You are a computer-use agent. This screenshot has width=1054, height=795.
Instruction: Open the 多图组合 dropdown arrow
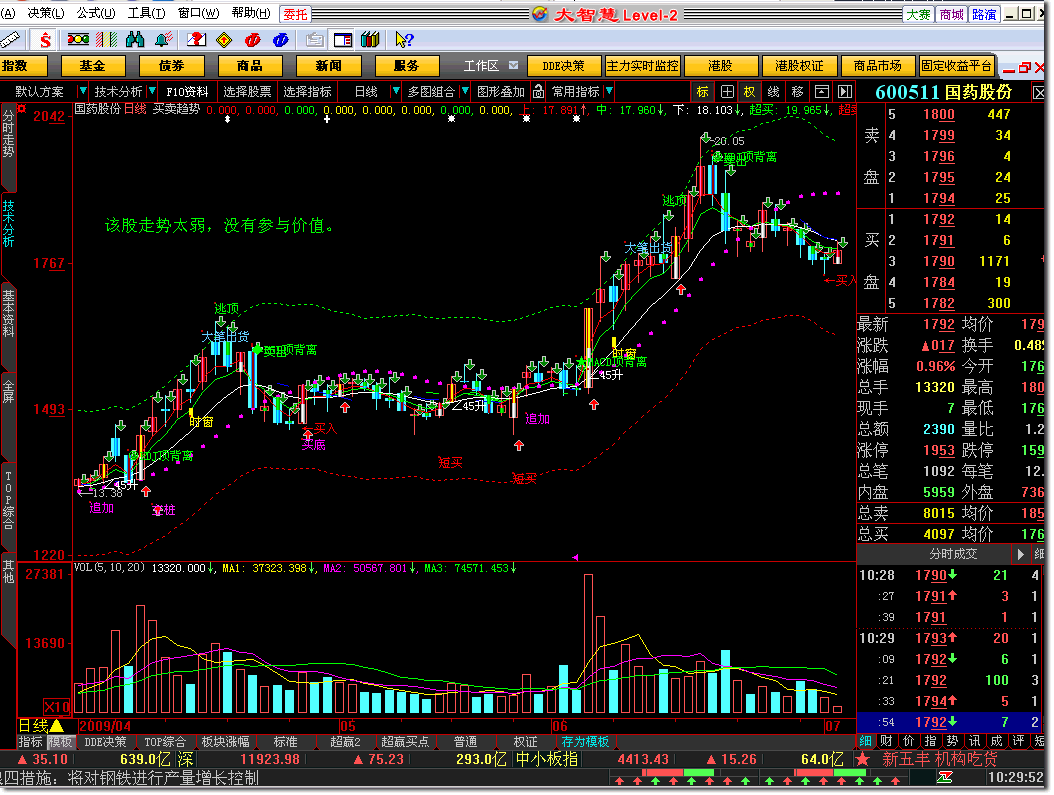464,91
